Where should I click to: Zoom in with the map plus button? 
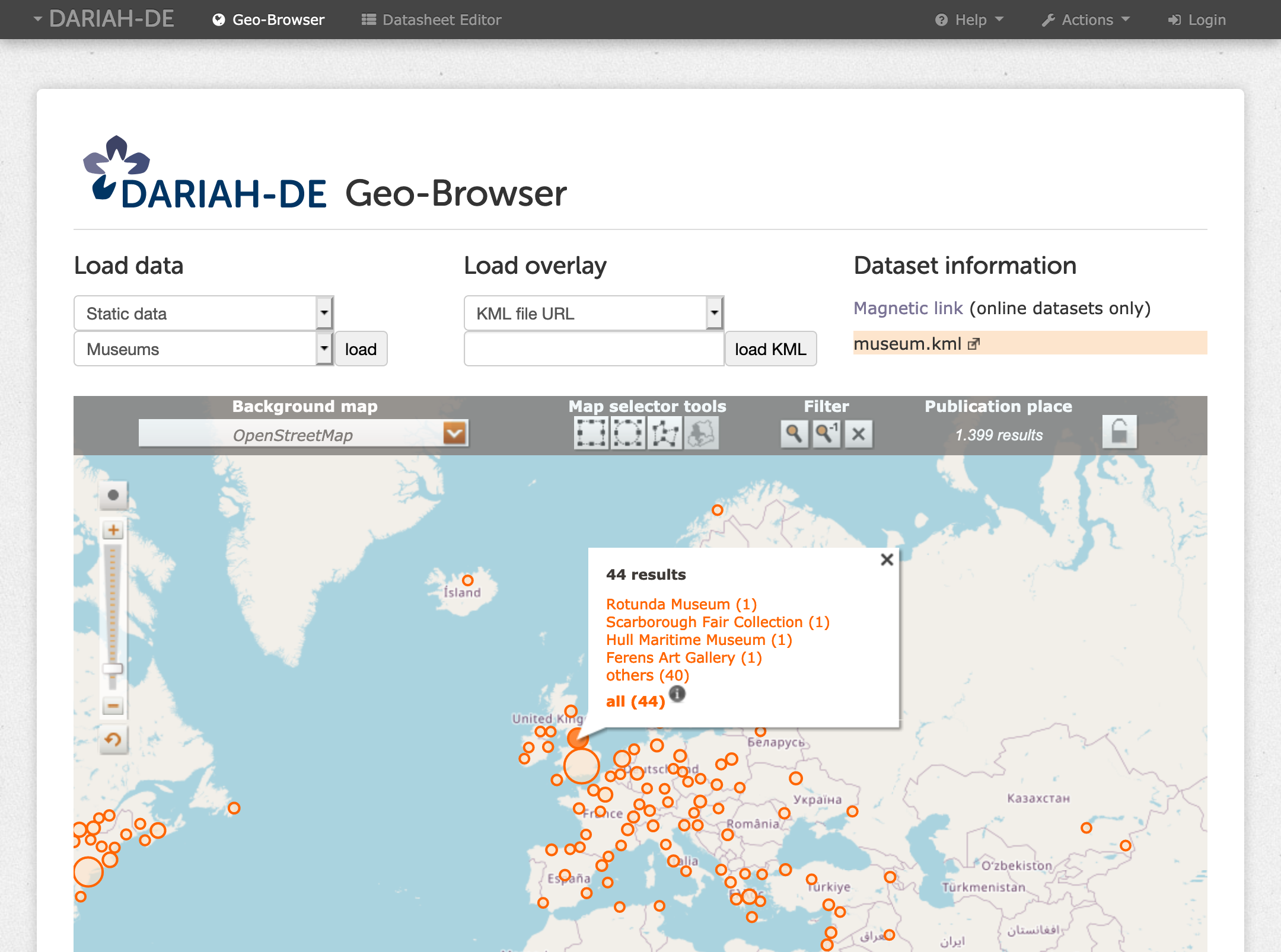click(x=113, y=530)
